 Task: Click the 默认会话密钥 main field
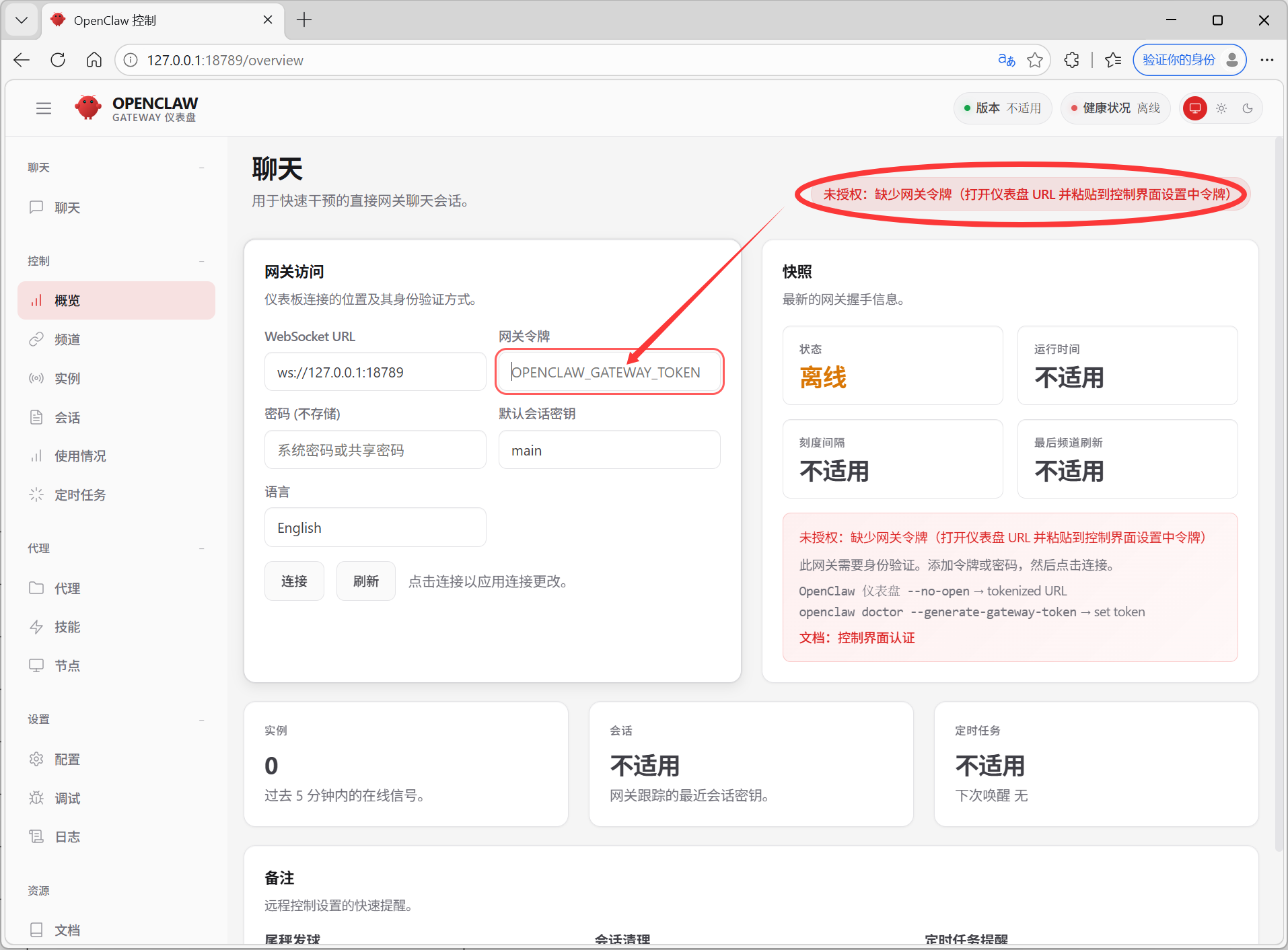[610, 450]
